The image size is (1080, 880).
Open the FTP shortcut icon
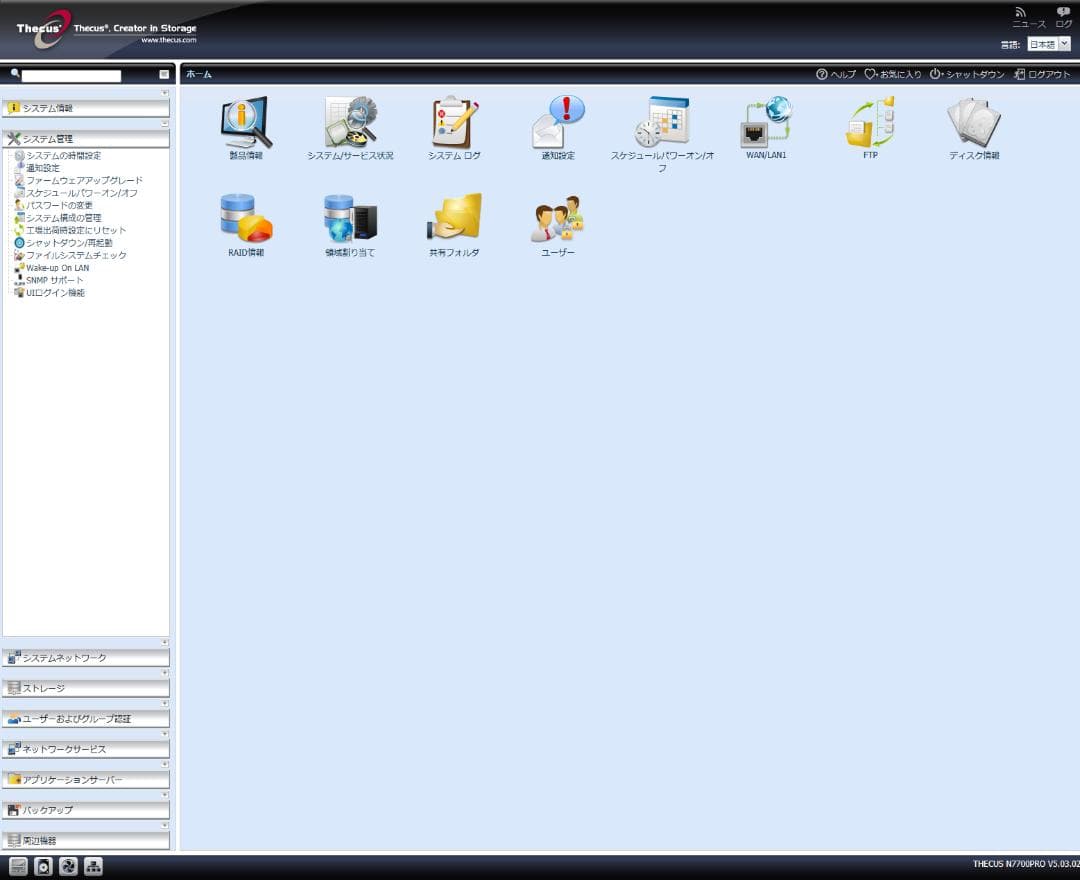click(x=870, y=124)
